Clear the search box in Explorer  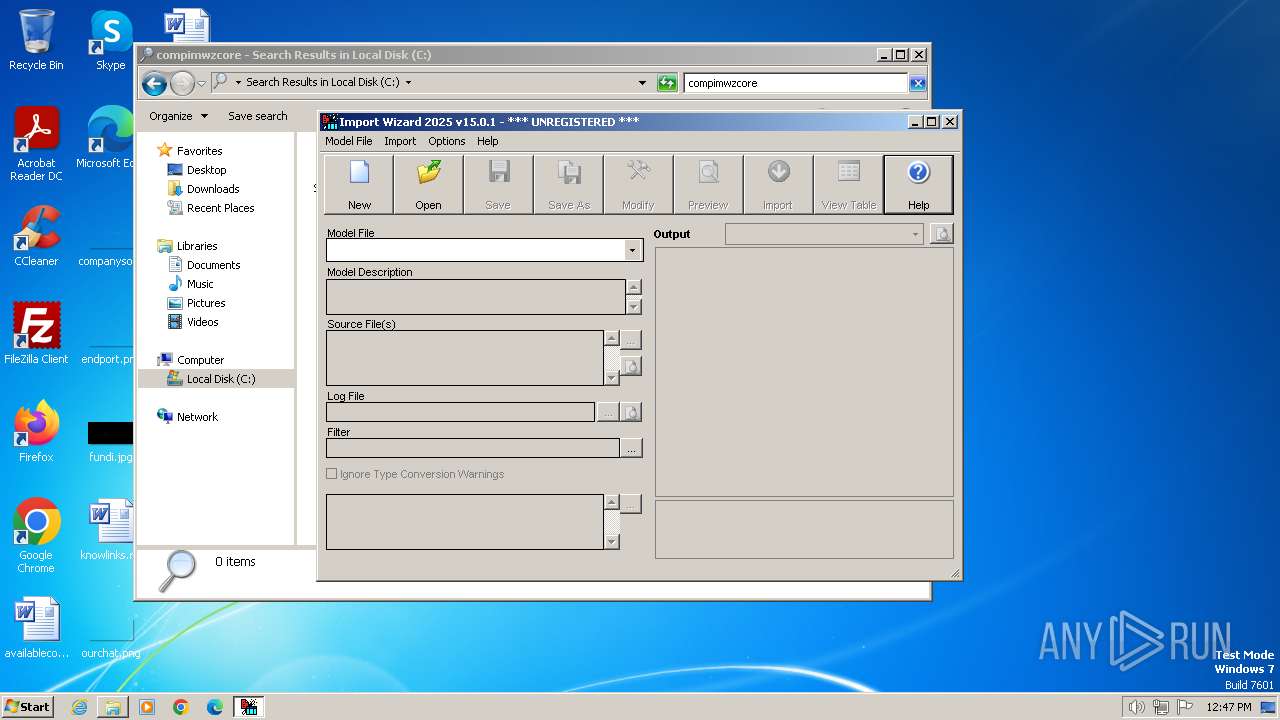[917, 83]
